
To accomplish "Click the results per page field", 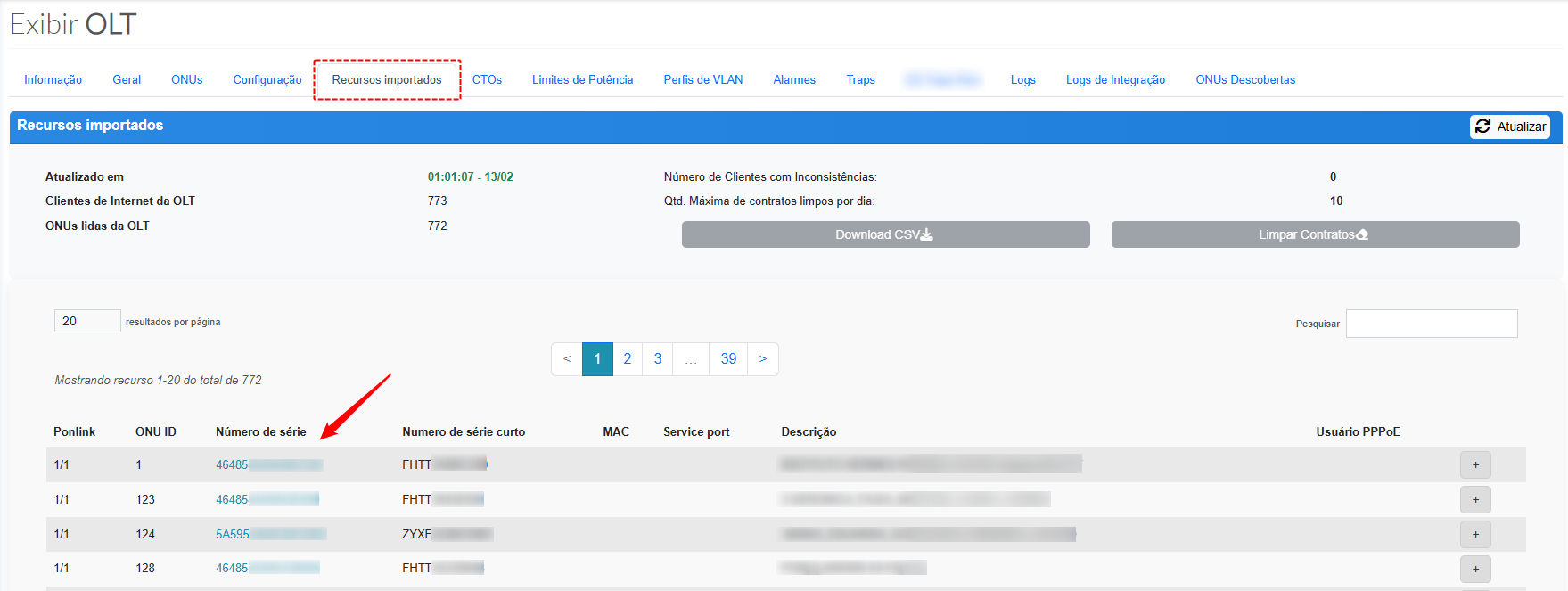I will 87,321.
